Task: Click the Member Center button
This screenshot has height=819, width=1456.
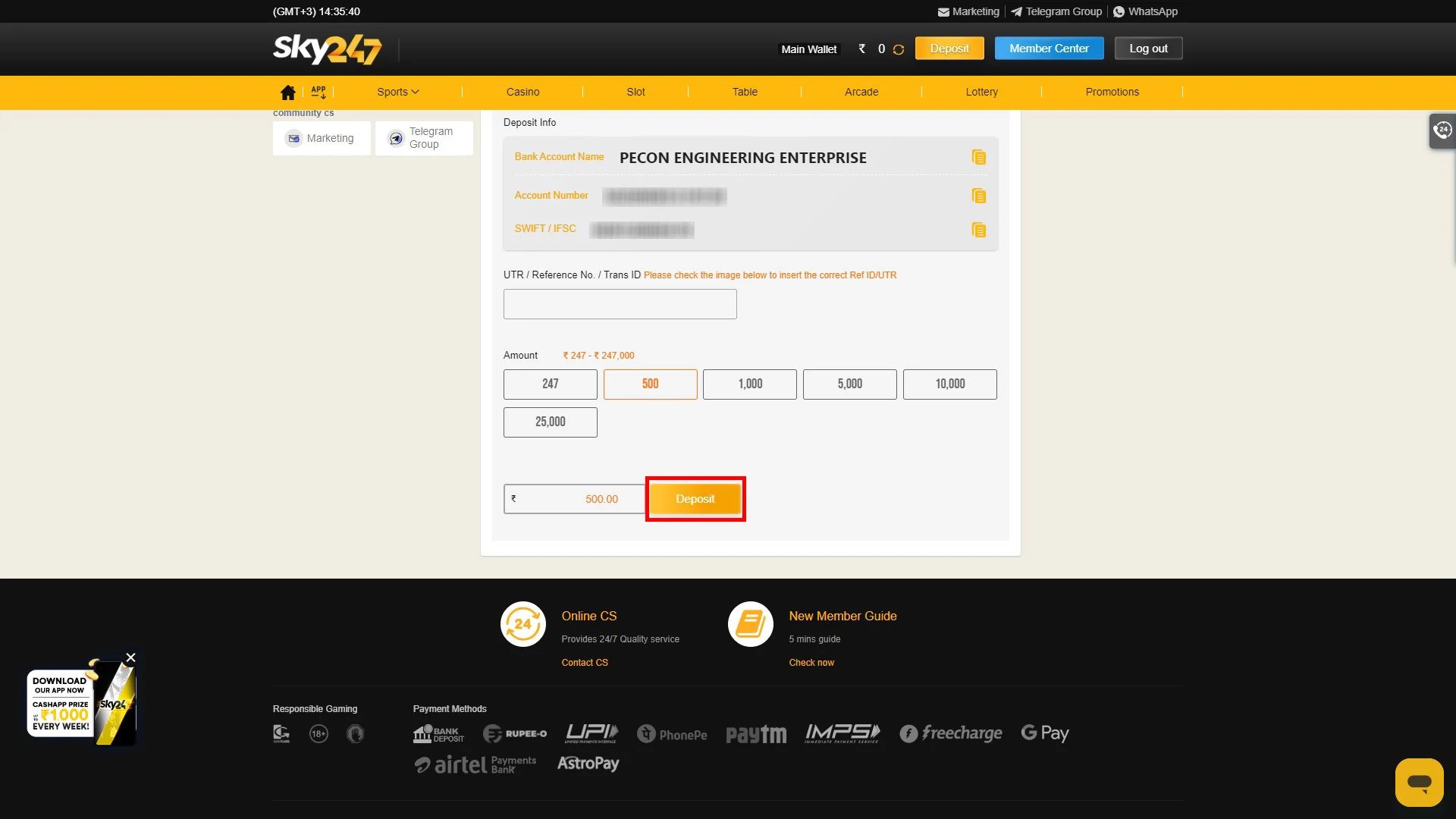Action: pyautogui.click(x=1049, y=48)
